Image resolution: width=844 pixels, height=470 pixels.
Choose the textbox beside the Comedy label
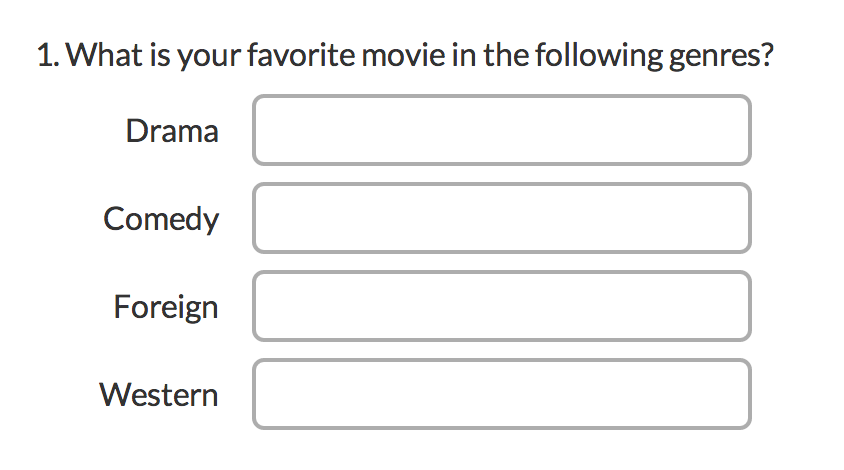502,218
